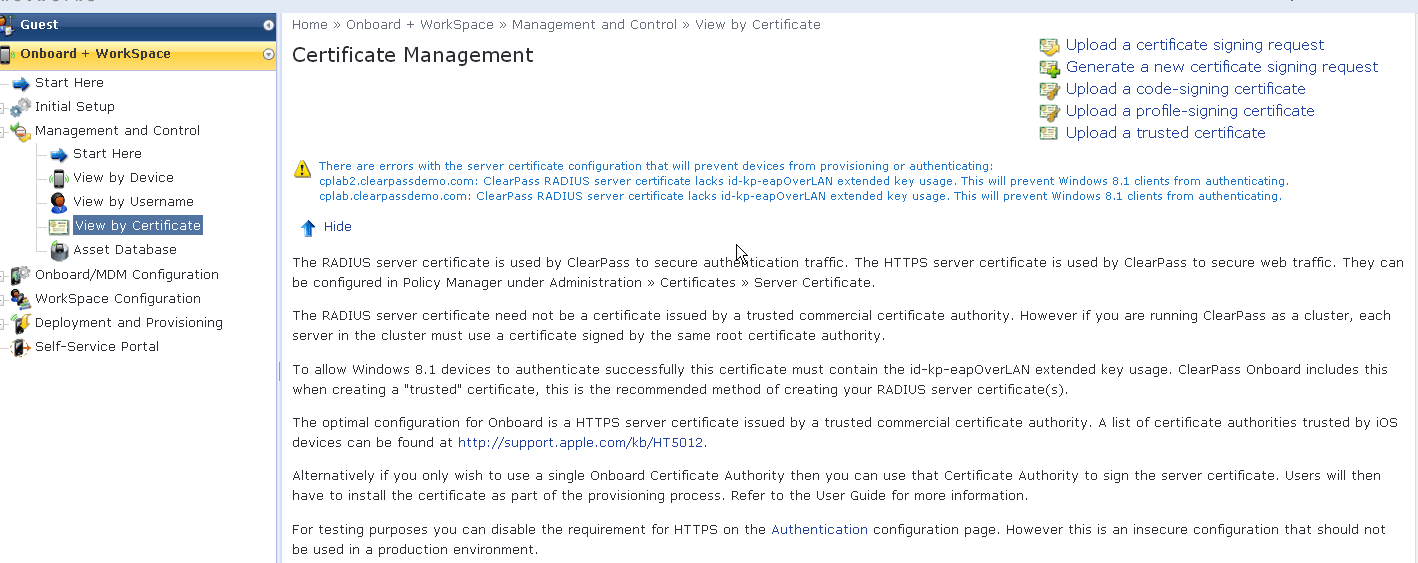This screenshot has width=1418, height=563.
Task: Select WorkSpace Configuration in the navigation tree
Action: pyautogui.click(x=117, y=299)
